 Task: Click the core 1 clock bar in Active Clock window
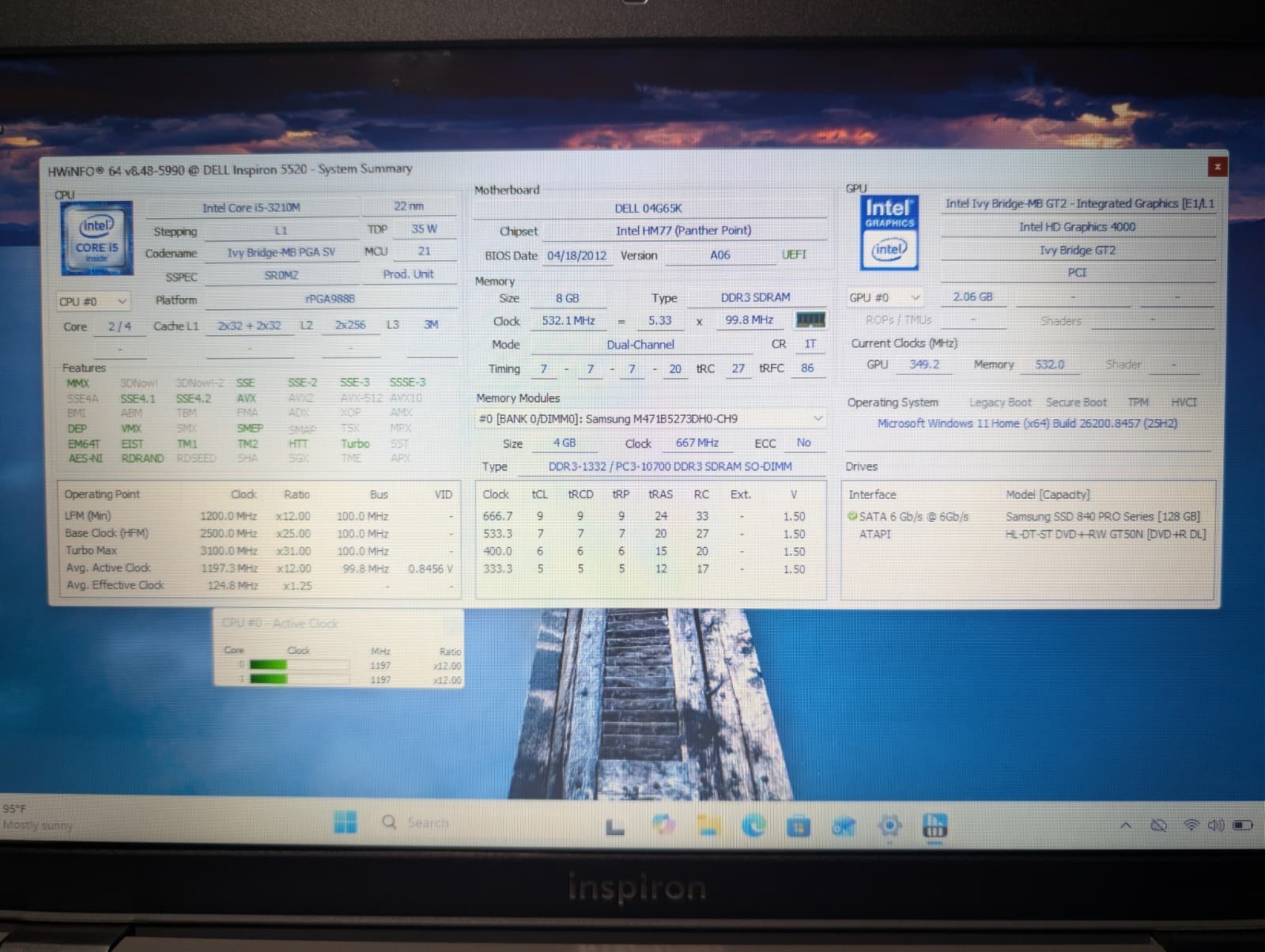click(299, 679)
